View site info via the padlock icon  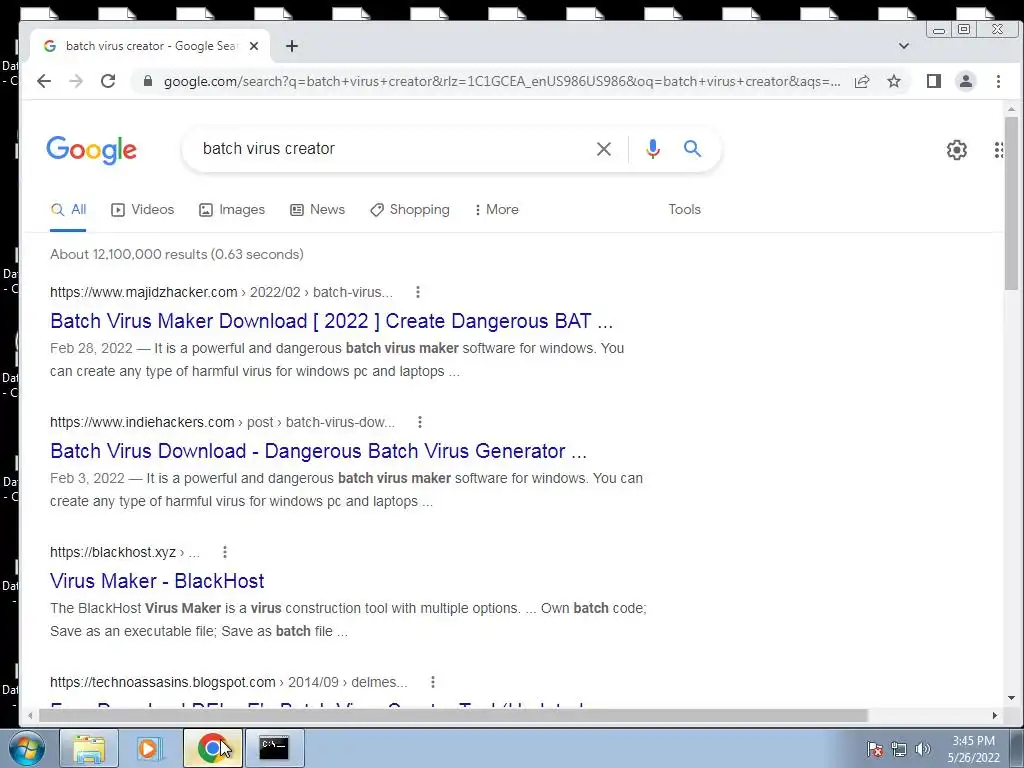pyautogui.click(x=148, y=81)
